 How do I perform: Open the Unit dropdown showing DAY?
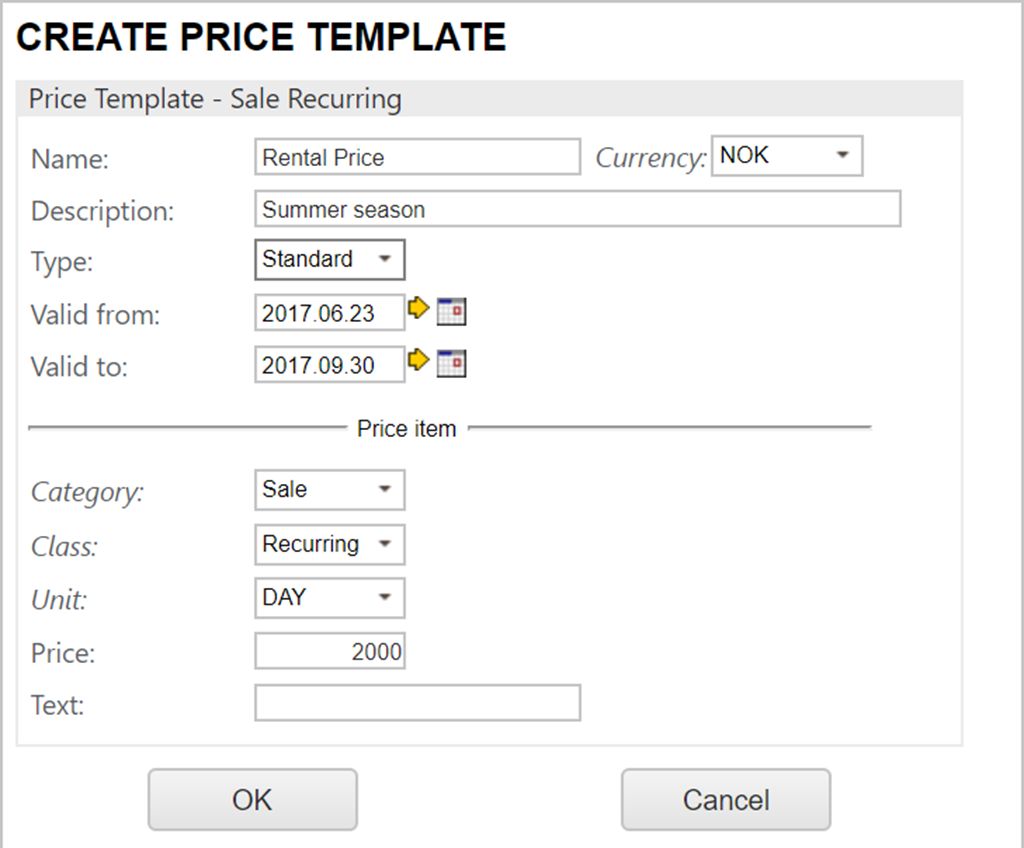pyautogui.click(x=329, y=598)
